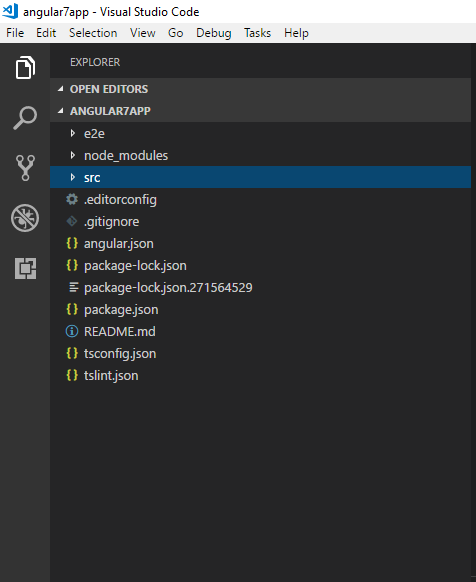Open the Explorer activity bar icon

point(25,68)
